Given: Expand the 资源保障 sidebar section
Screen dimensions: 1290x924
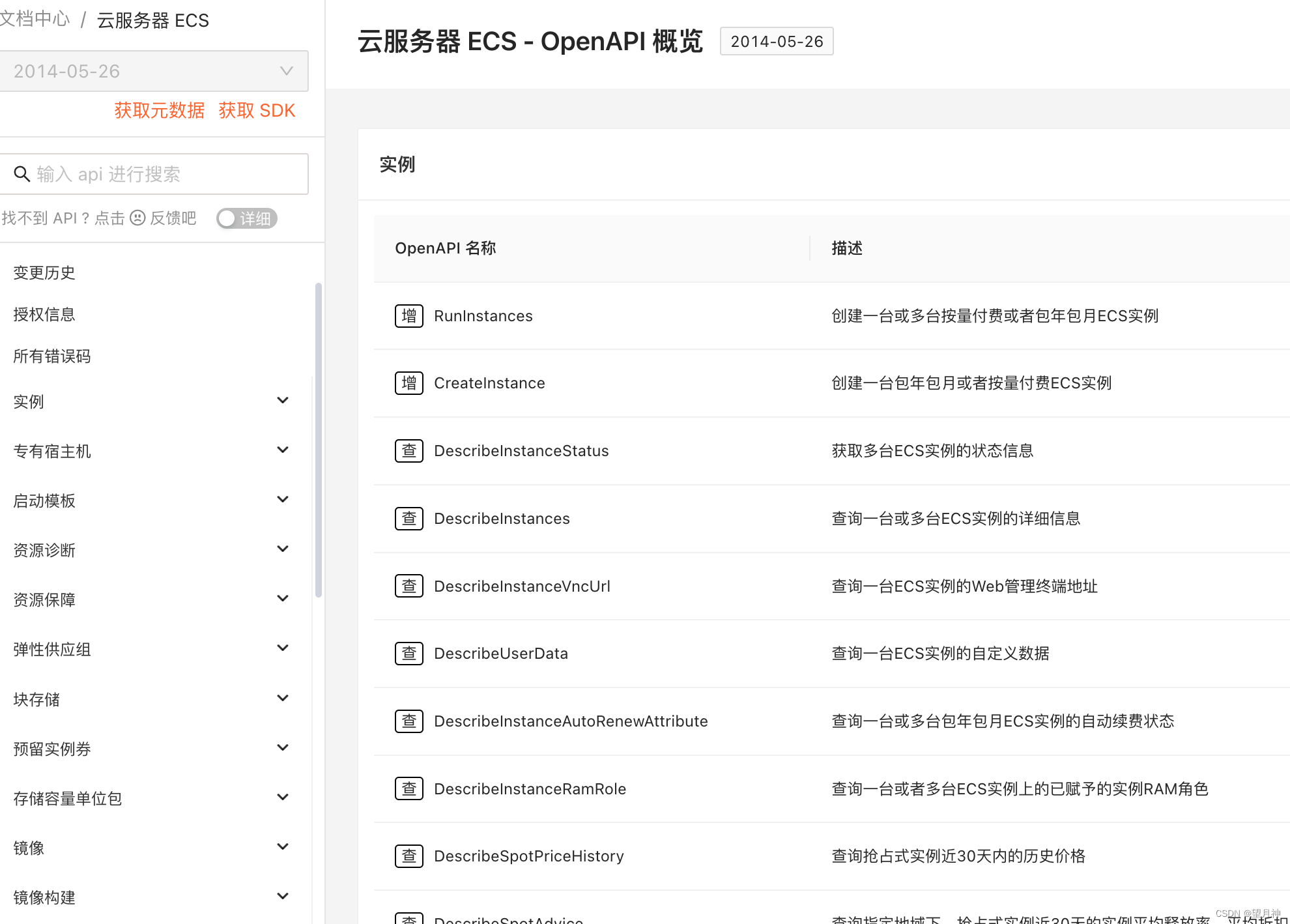Looking at the screenshot, I should pyautogui.click(x=283, y=599).
